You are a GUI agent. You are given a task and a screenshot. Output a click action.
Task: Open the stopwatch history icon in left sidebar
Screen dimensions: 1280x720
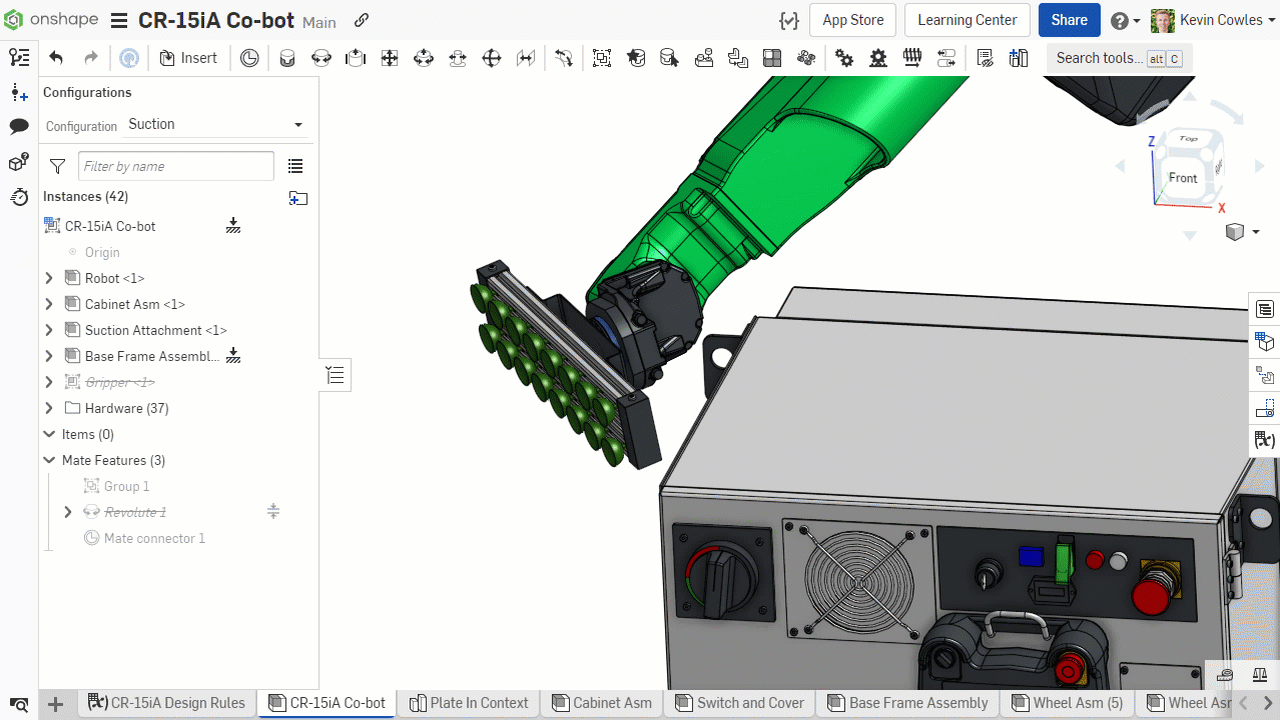(19, 197)
